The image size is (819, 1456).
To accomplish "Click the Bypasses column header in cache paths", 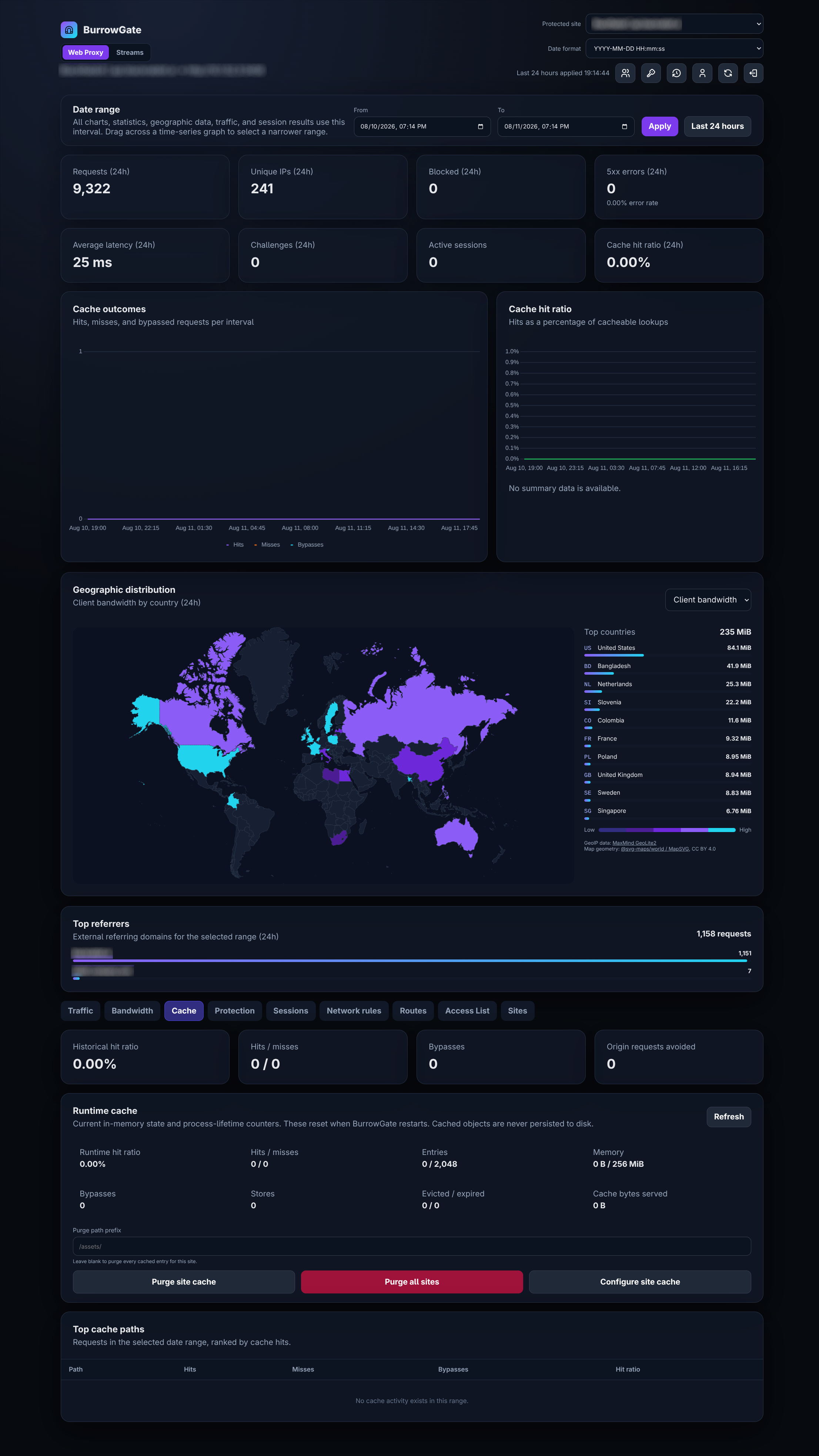I will click(x=453, y=1369).
